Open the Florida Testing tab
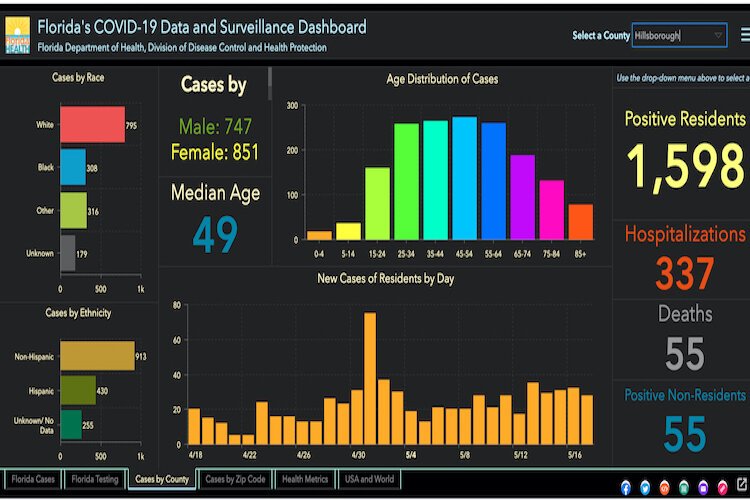The image size is (750, 500). tap(95, 479)
